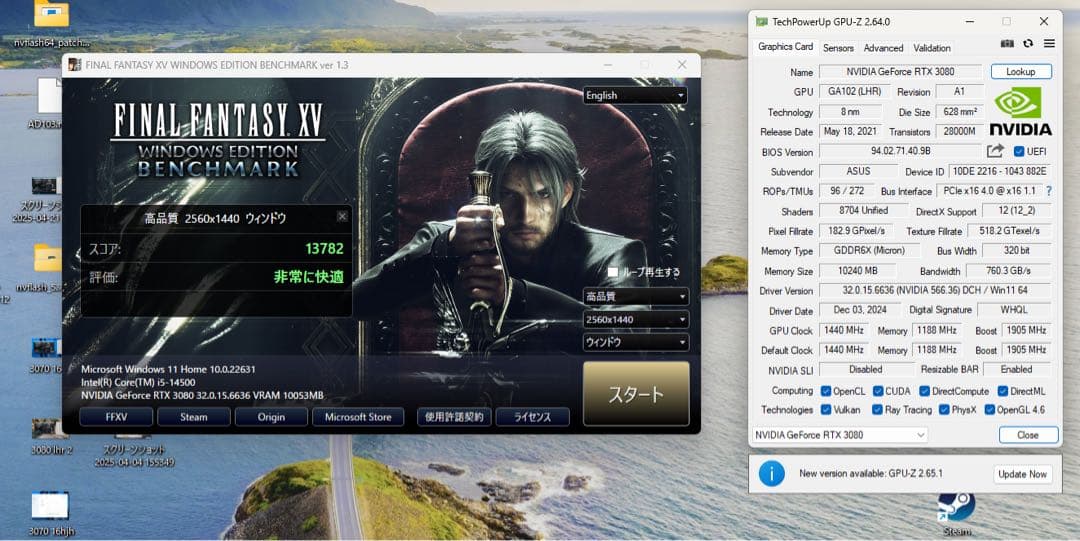Click the GPU Name field showing RTX 3080

click(x=901, y=71)
